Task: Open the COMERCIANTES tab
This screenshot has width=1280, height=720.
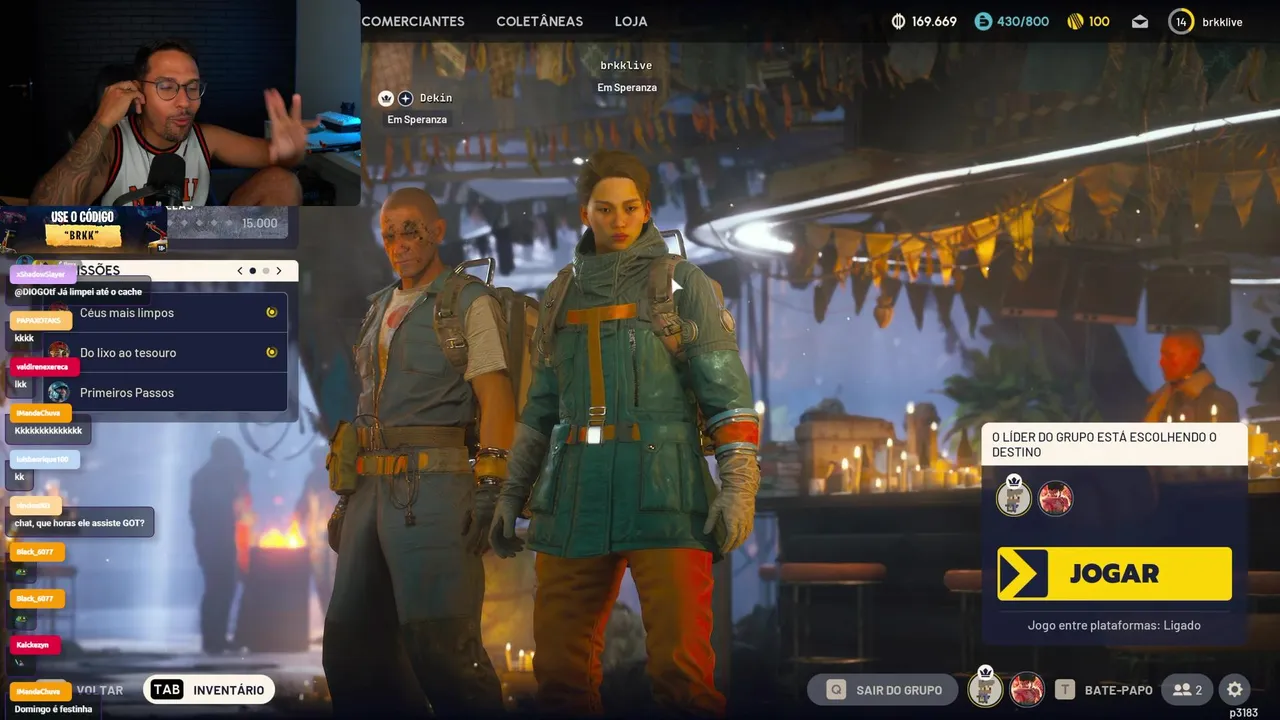Action: coord(413,21)
